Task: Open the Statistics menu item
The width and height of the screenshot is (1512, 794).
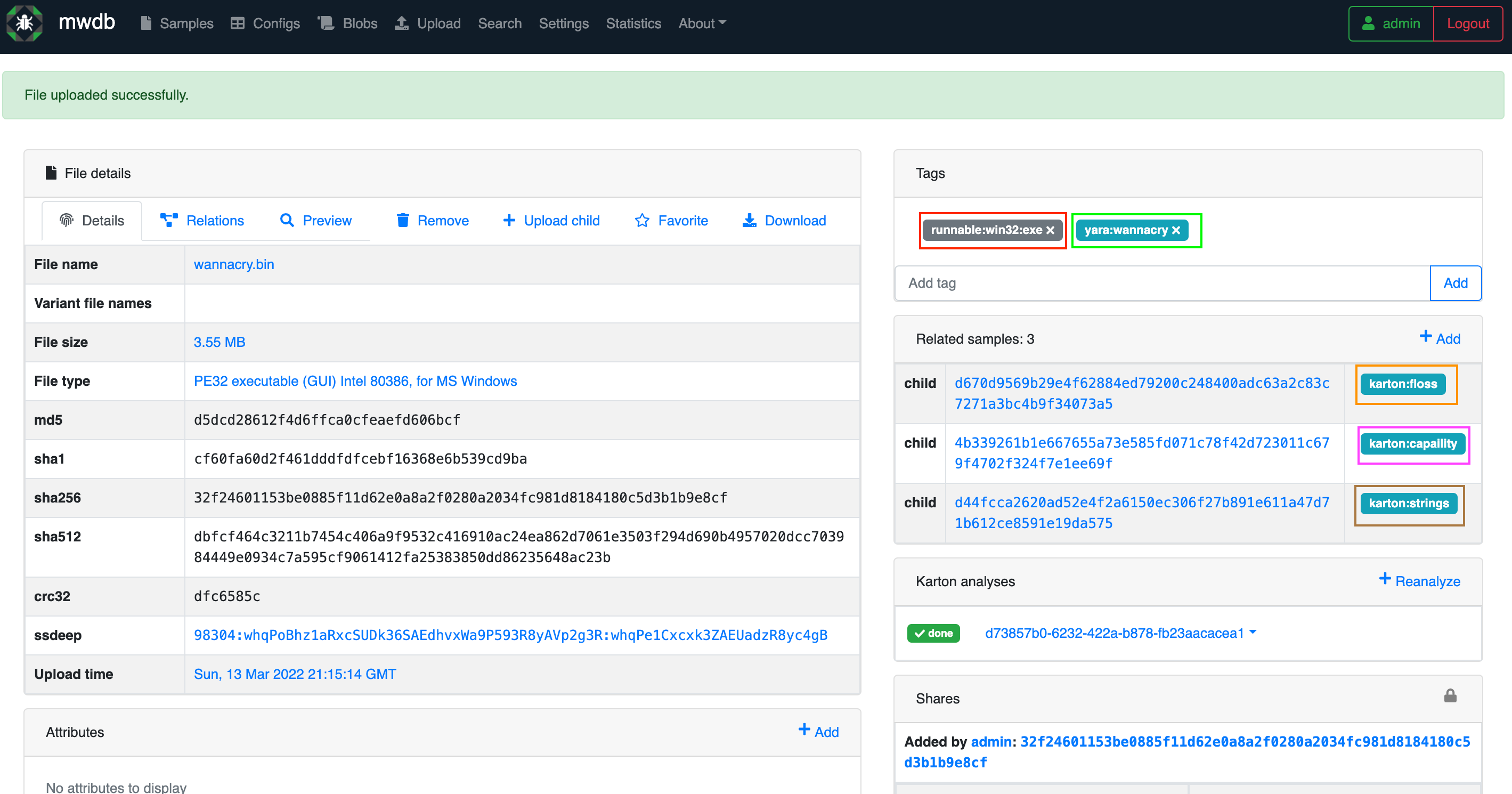Action: coord(633,23)
